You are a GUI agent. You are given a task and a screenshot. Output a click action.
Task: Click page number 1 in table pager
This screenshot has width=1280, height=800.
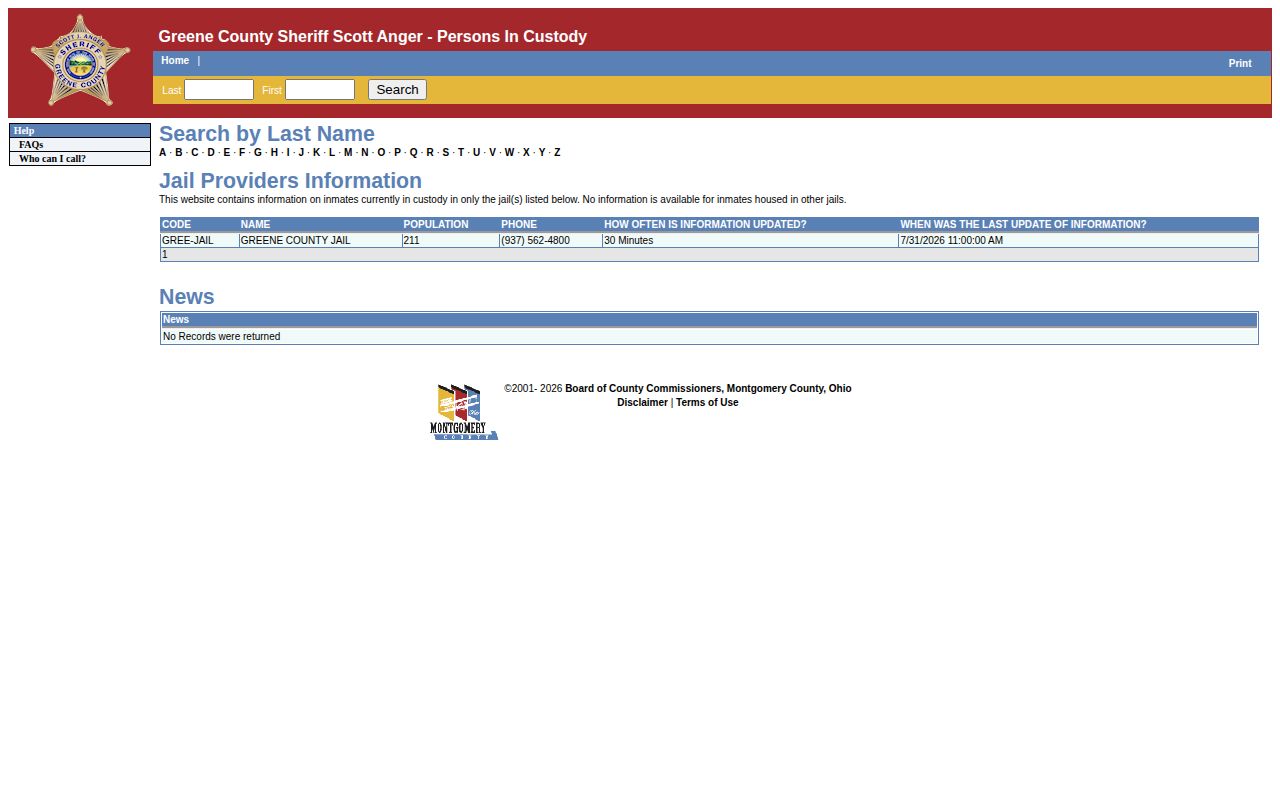165,255
